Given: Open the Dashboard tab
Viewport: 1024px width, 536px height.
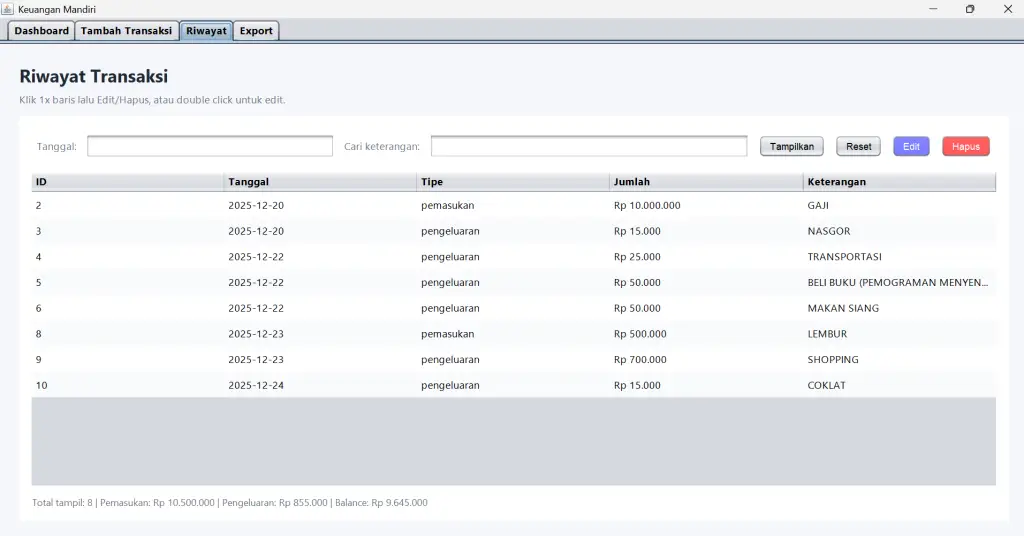Looking at the screenshot, I should pyautogui.click(x=42, y=31).
